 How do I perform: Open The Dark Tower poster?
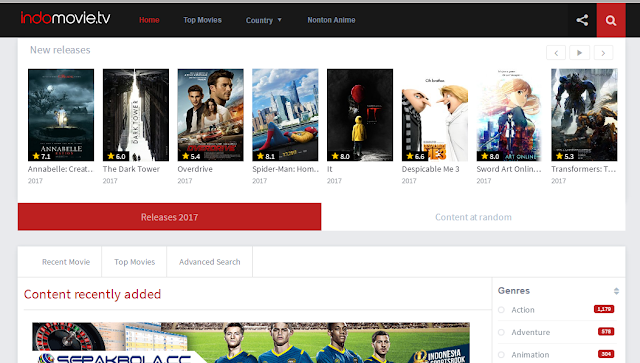tap(136, 115)
